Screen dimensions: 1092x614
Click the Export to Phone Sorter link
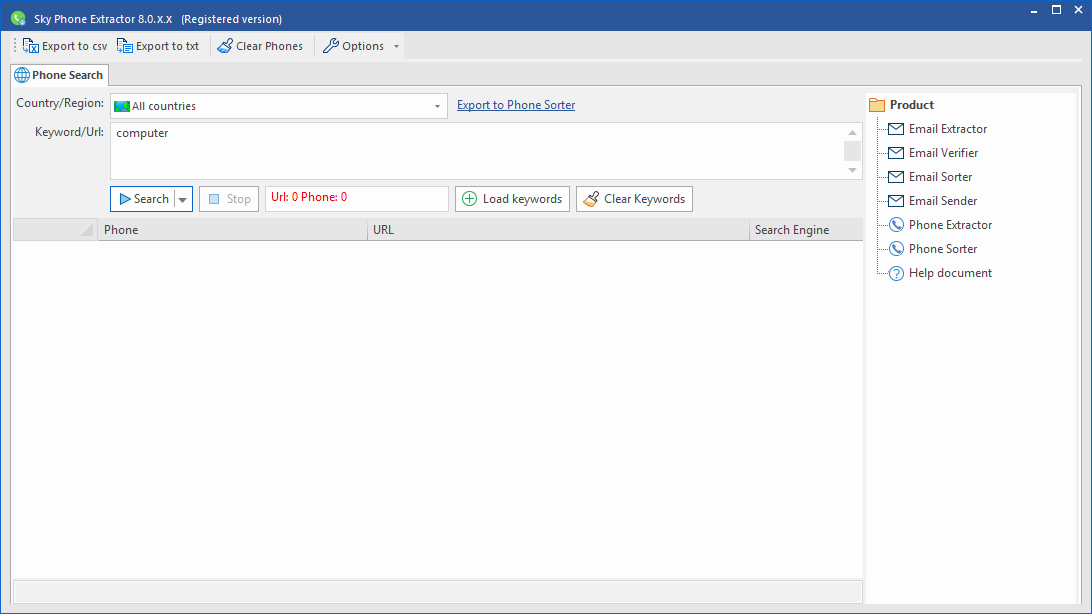tap(516, 105)
